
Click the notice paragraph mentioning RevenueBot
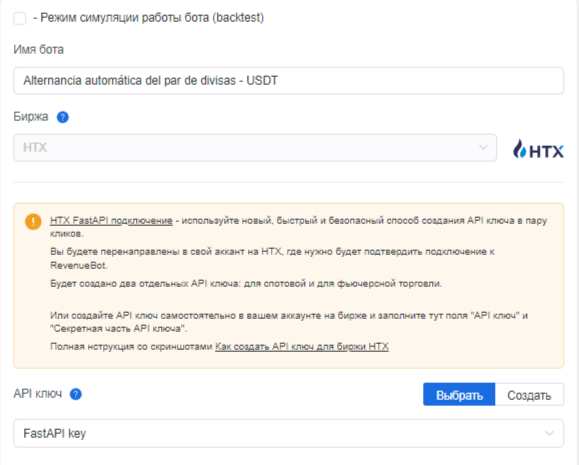[x=272, y=259]
